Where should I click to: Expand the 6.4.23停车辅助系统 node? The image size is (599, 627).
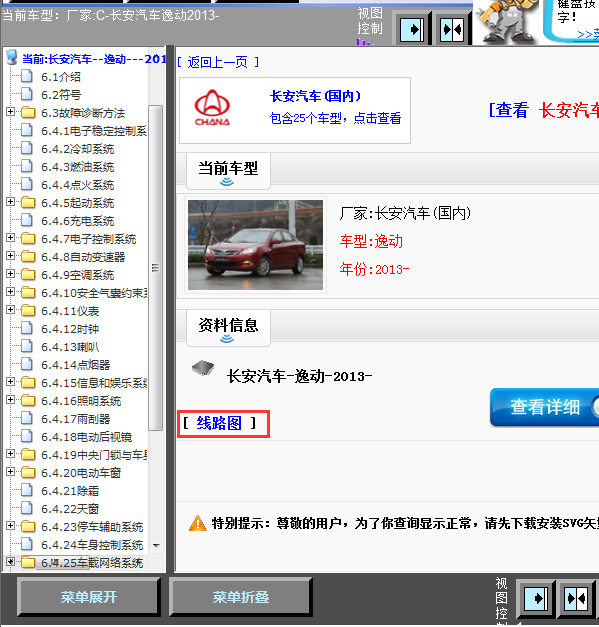pos(11,525)
